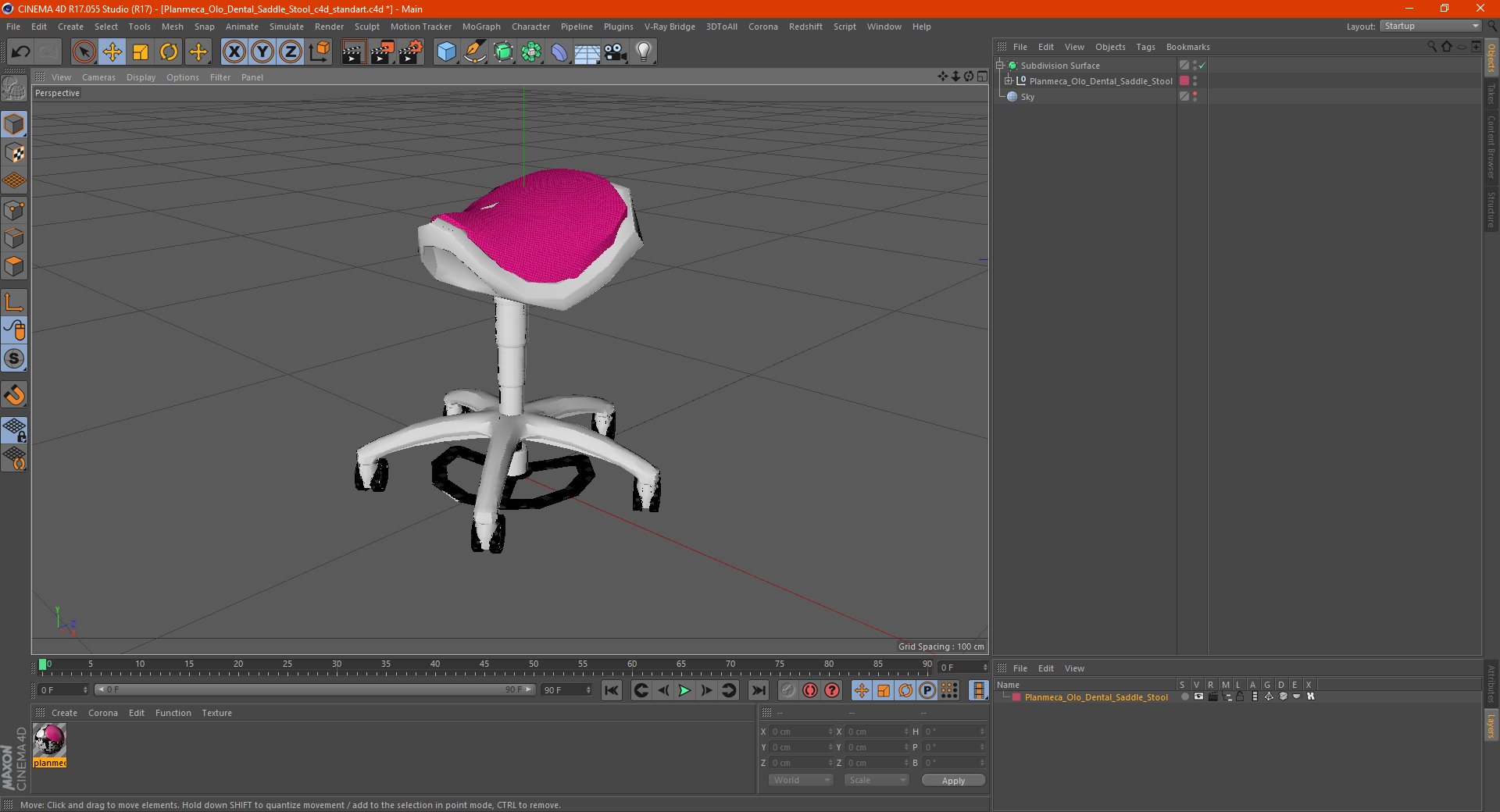The height and width of the screenshot is (812, 1500).
Task: Switch to Texture mode
Action: point(14,153)
